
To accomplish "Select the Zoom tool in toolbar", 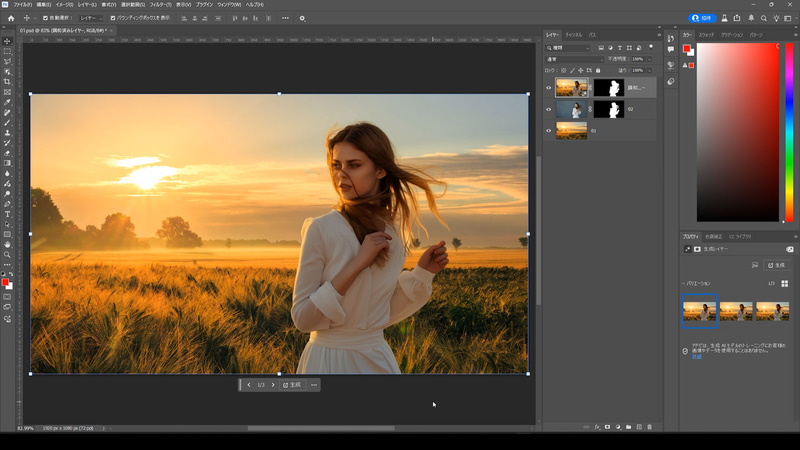I will [x=7, y=254].
